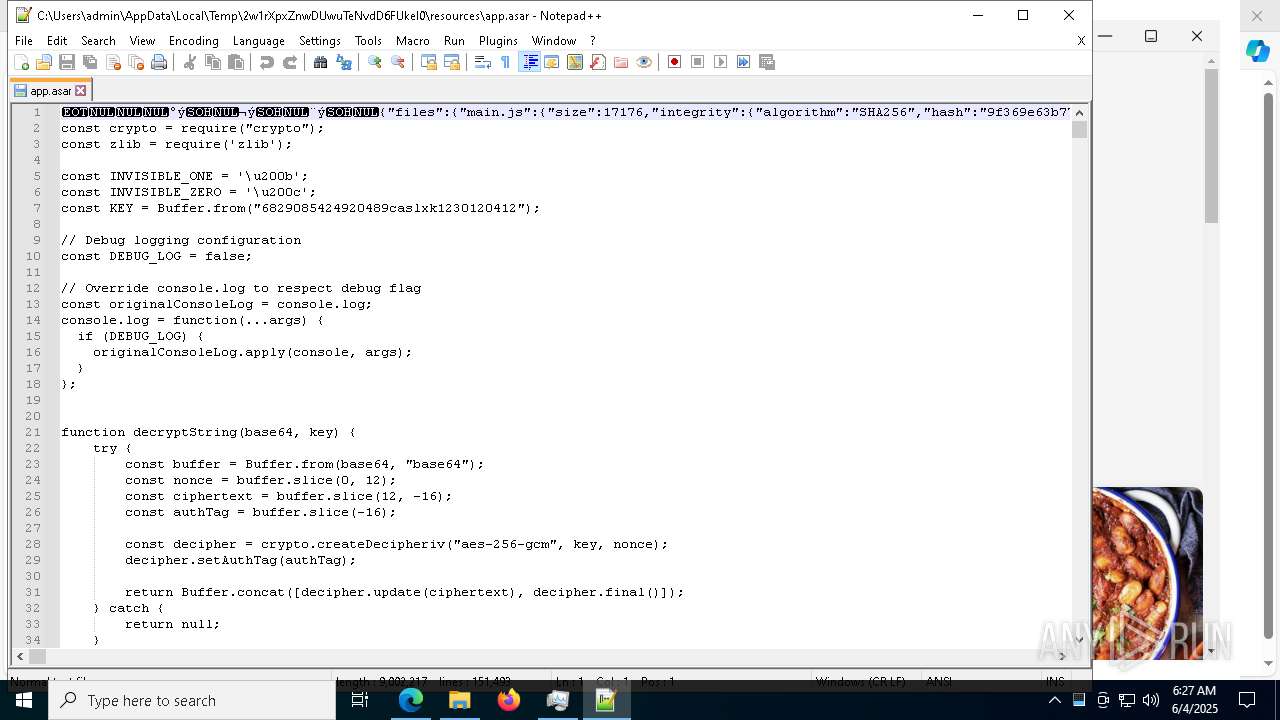Toggle file monitoring eye icon
This screenshot has height=720, width=1280.
click(643, 62)
